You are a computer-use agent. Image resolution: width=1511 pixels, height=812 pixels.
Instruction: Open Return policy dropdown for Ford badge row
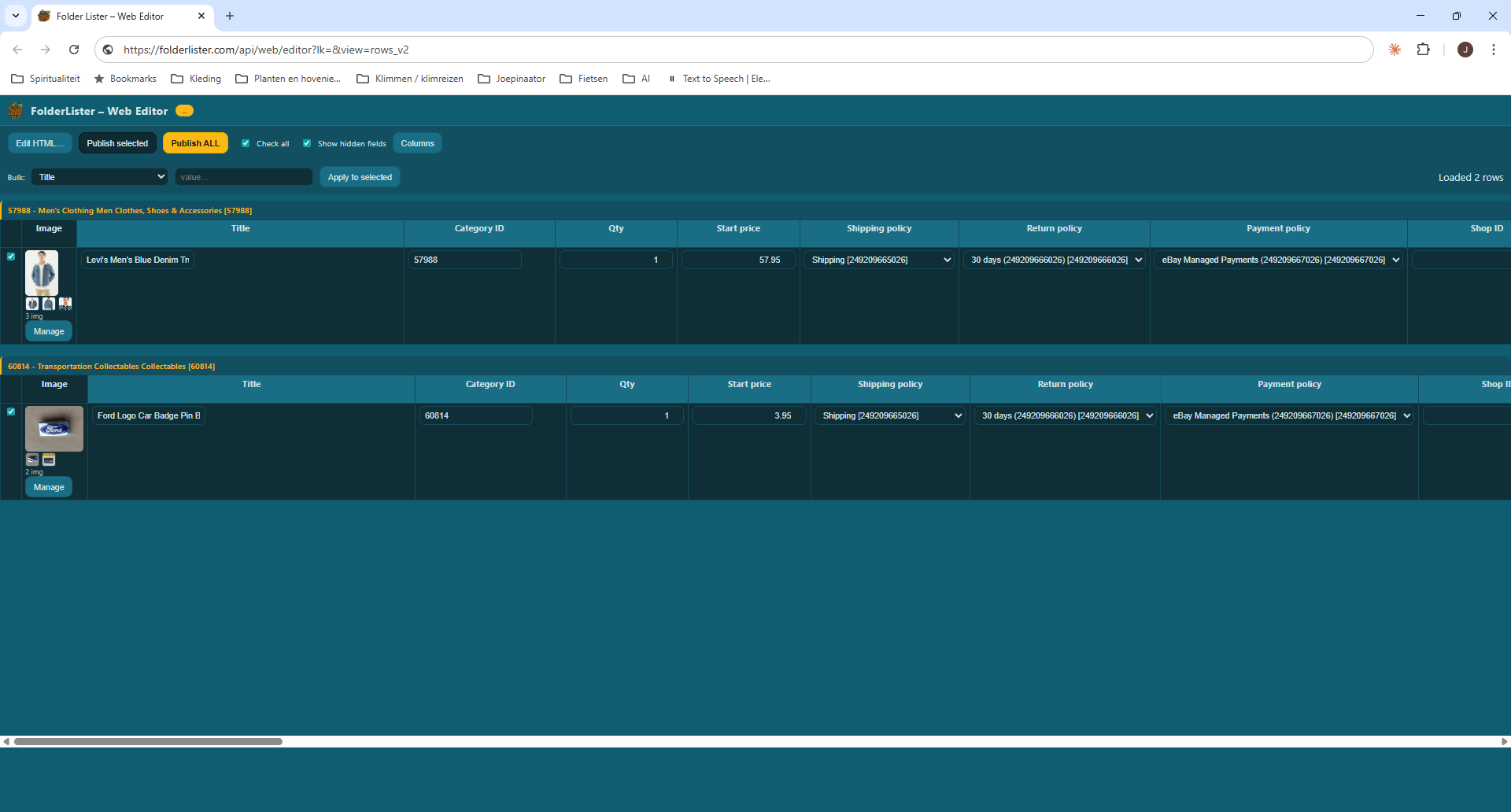click(x=1065, y=415)
